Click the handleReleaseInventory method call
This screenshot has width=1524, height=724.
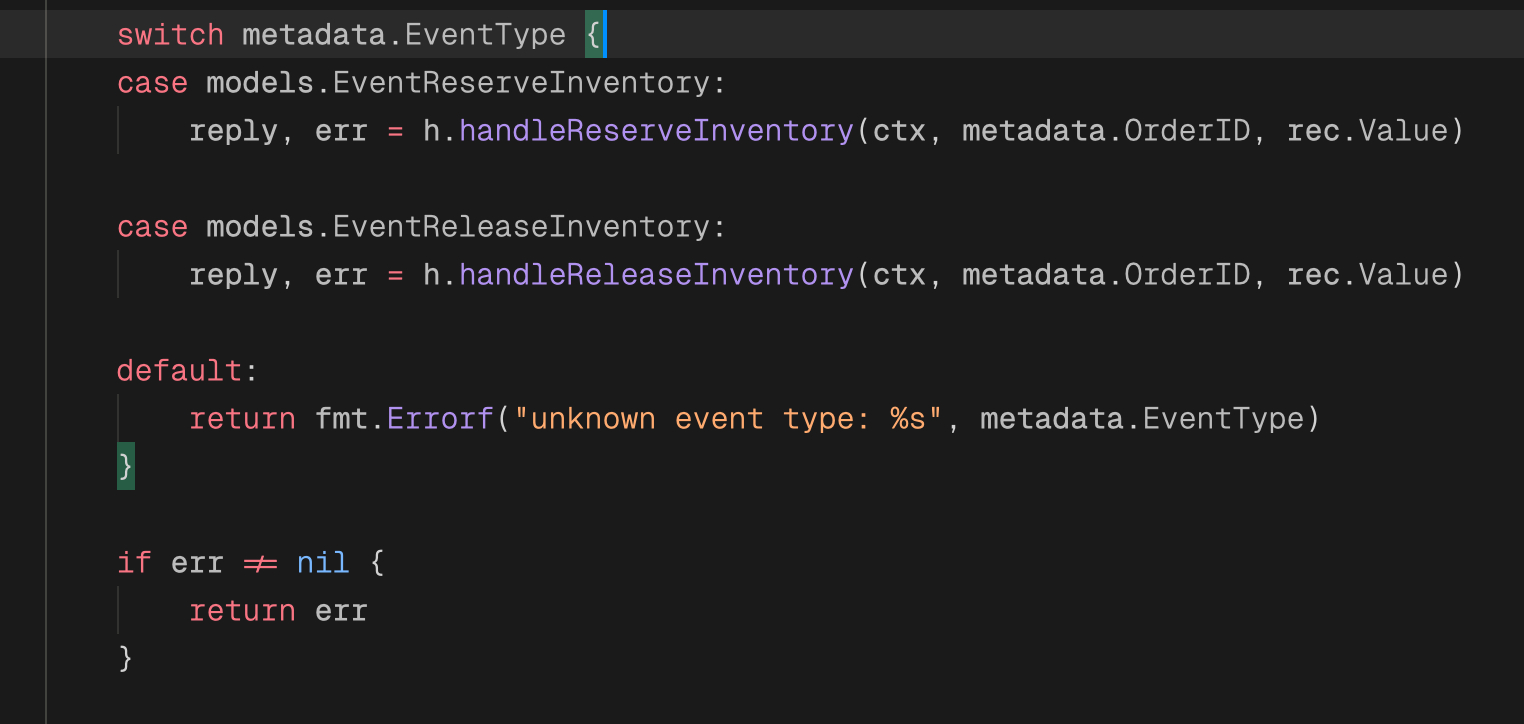[657, 275]
